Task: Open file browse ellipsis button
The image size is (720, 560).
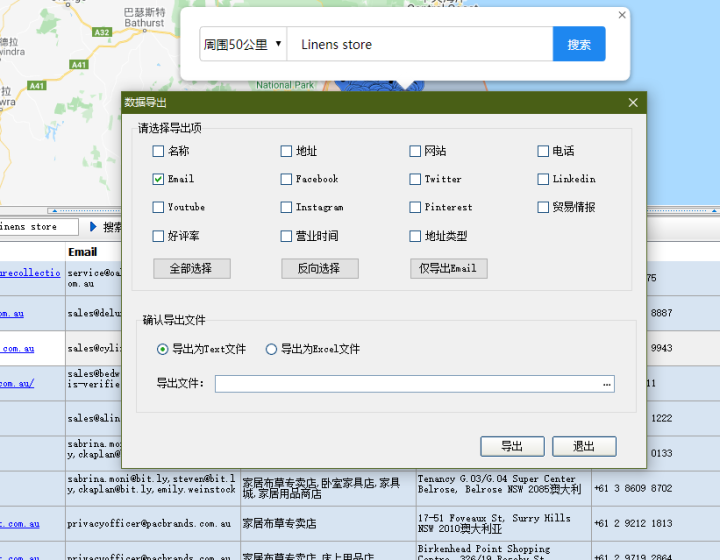Action: (607, 384)
